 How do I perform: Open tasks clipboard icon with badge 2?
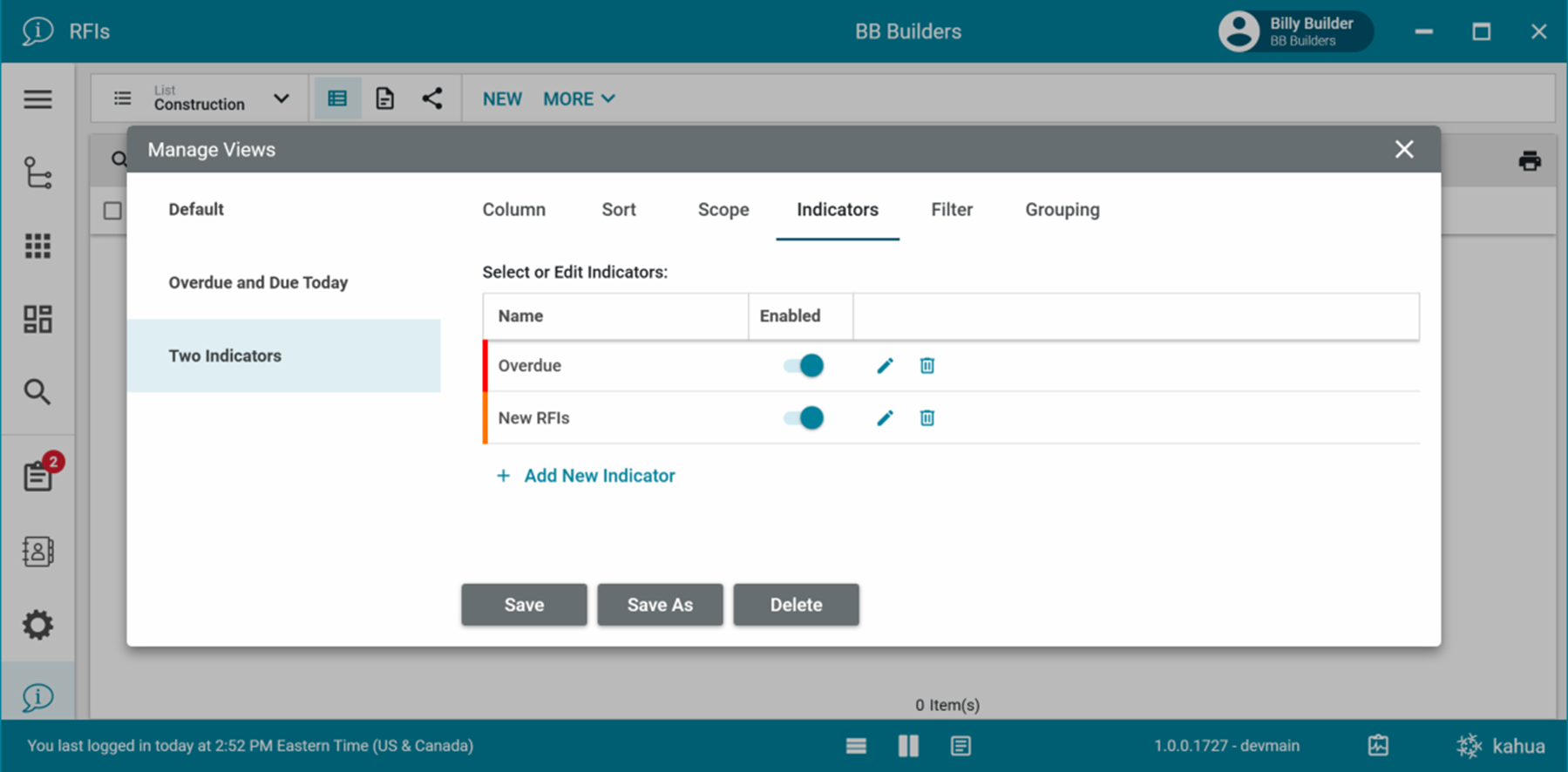pyautogui.click(x=39, y=475)
